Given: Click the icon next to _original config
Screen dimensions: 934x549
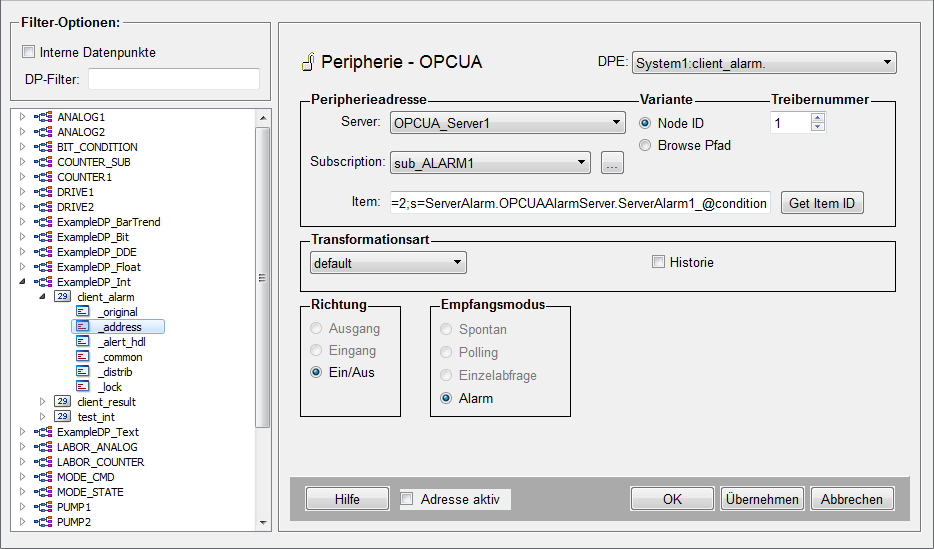Looking at the screenshot, I should point(82,312).
